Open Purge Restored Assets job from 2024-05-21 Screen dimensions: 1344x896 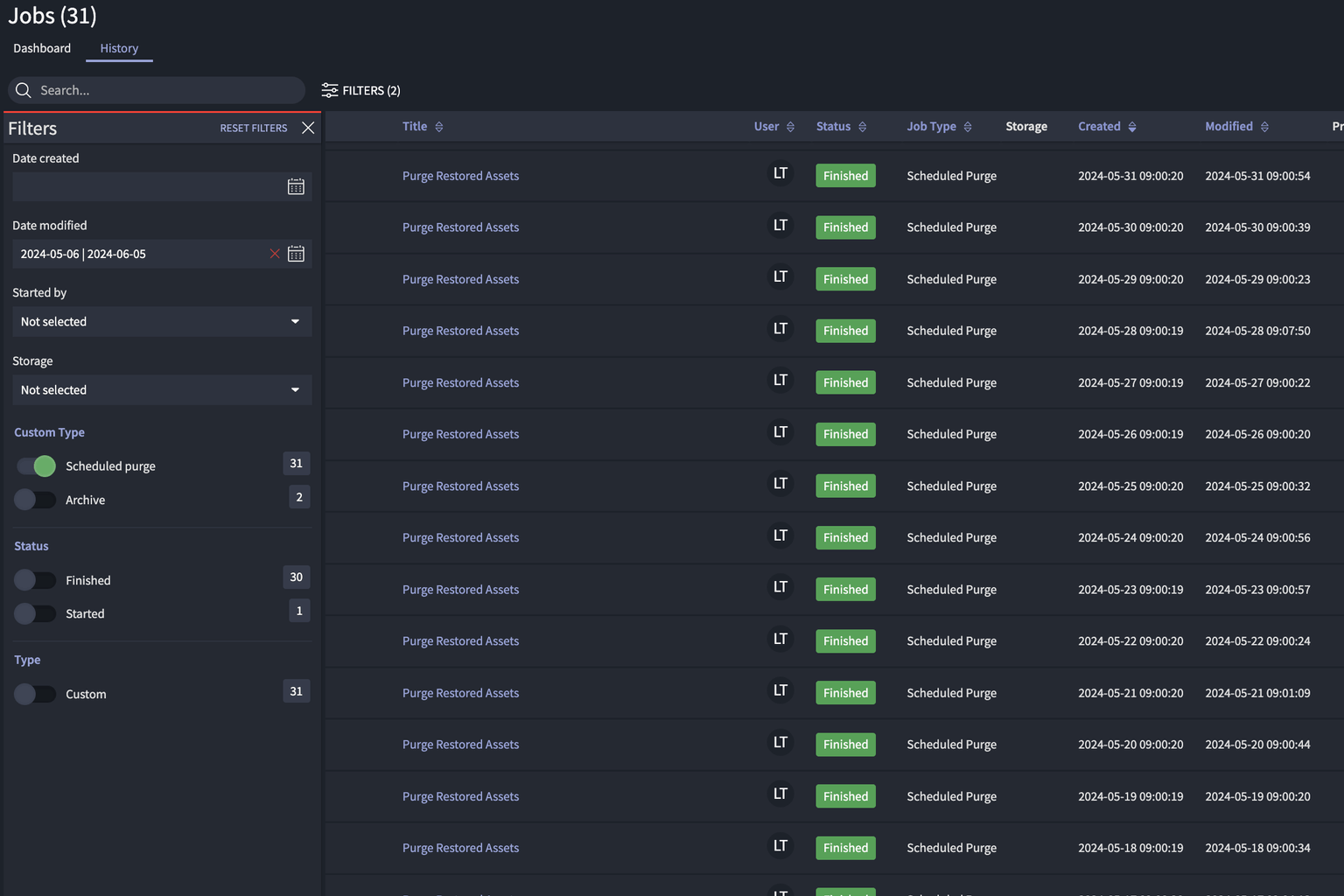[x=460, y=693]
